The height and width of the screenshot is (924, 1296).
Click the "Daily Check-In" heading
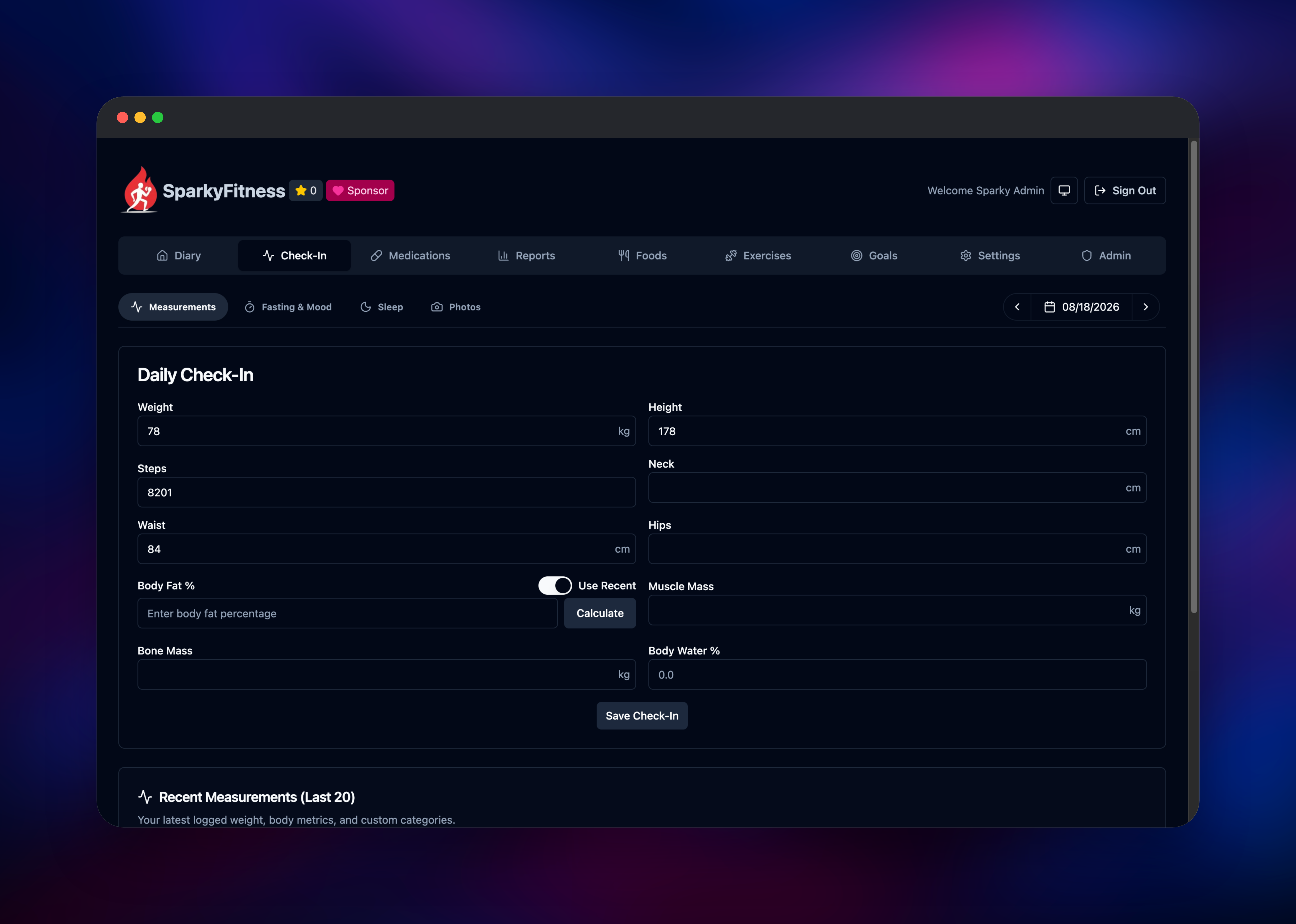pyautogui.click(x=195, y=375)
